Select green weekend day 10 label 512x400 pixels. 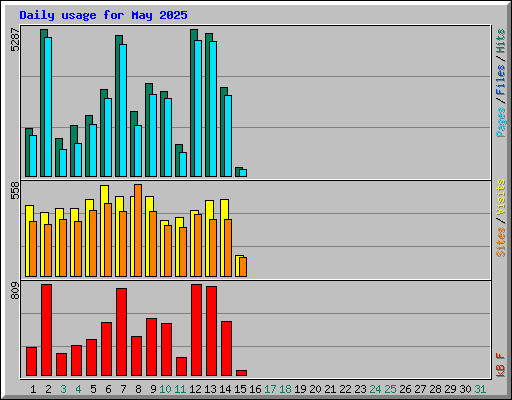[x=165, y=389]
